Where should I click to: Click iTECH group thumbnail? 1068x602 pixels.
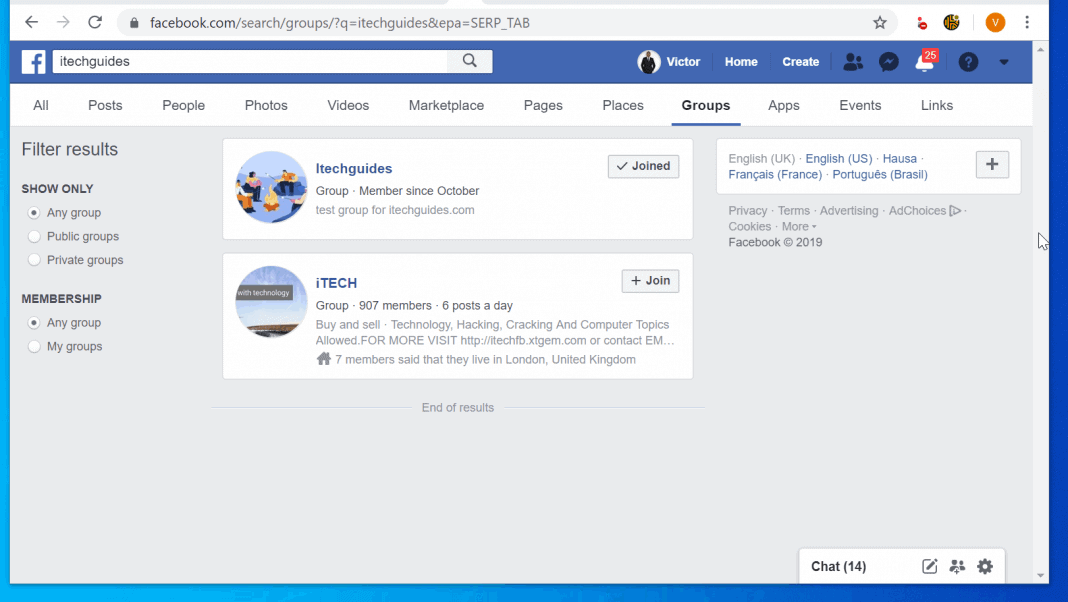click(271, 302)
